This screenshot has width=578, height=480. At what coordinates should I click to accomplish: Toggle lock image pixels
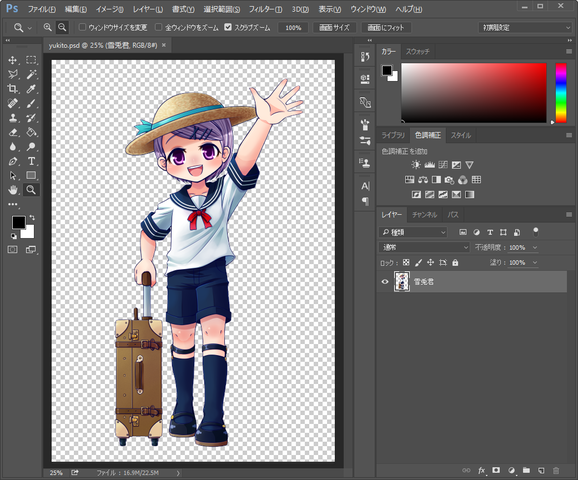418,262
